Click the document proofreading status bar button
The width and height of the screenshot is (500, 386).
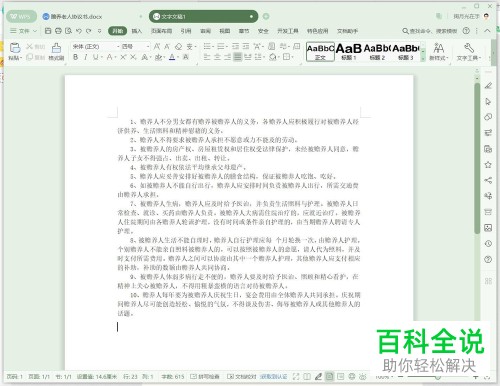(x=242, y=376)
